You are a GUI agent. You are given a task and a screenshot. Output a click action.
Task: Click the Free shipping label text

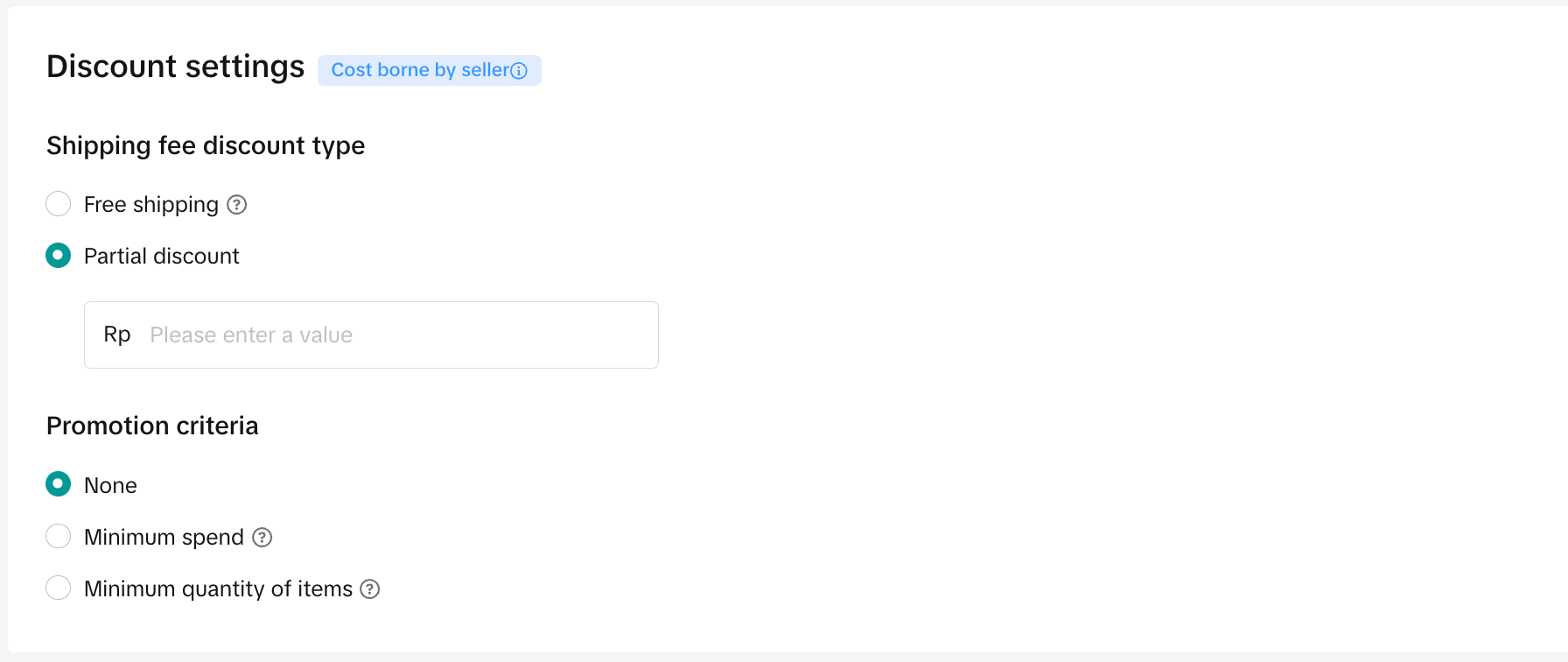coord(150,205)
